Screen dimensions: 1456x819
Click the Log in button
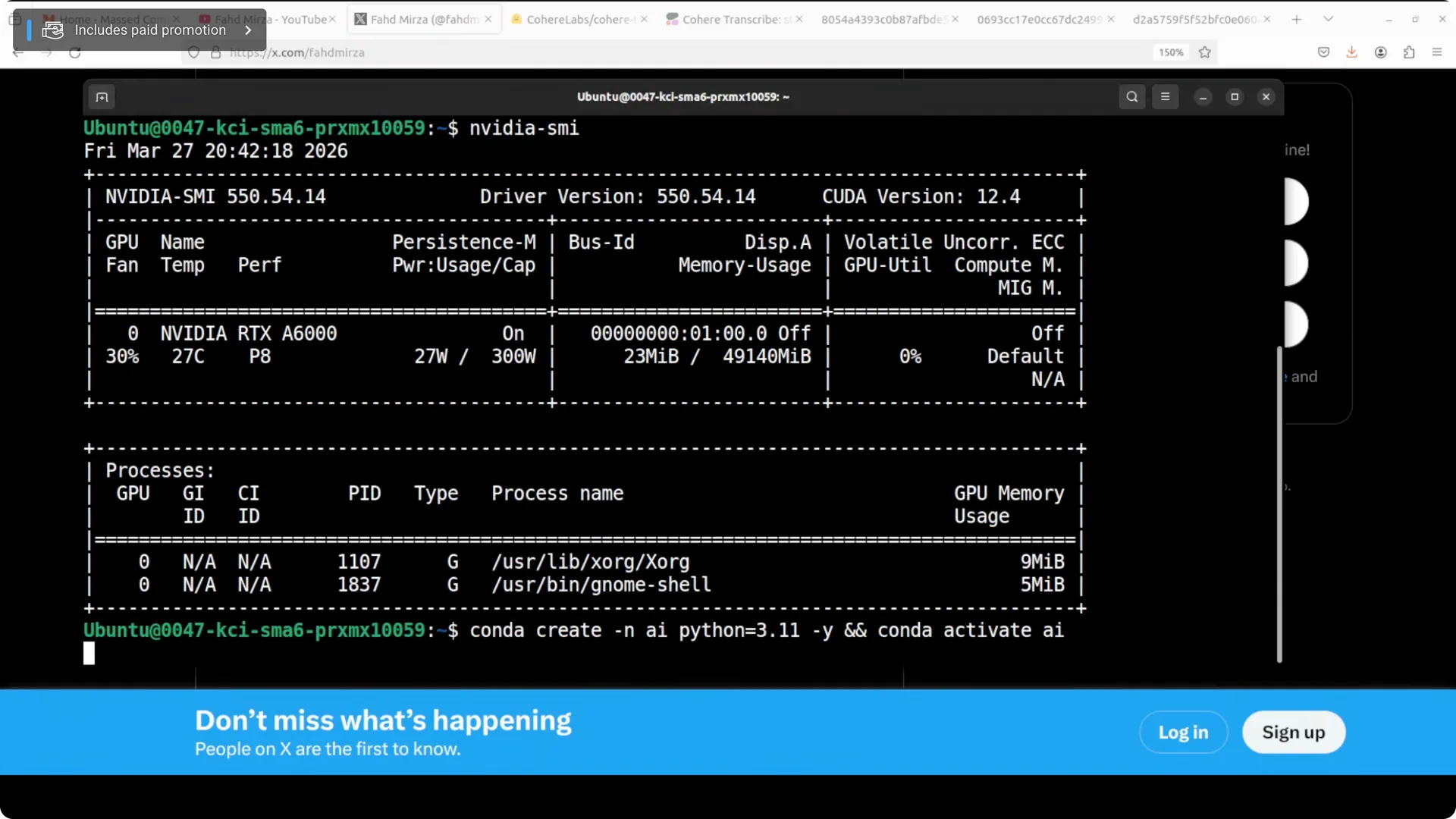click(x=1183, y=733)
